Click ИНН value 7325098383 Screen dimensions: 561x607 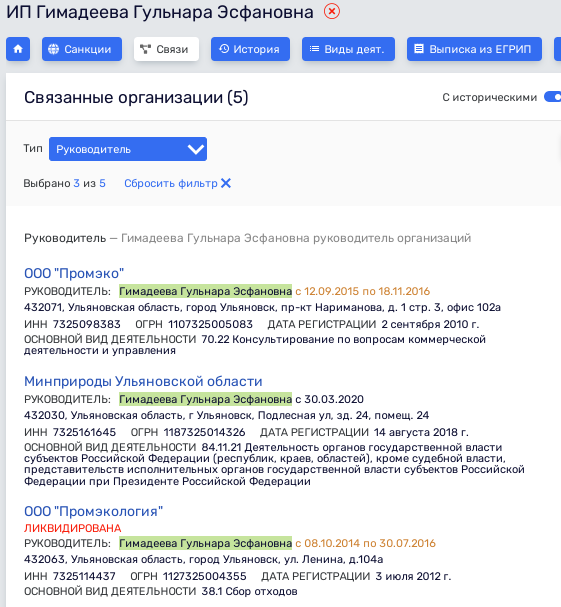coord(87,324)
